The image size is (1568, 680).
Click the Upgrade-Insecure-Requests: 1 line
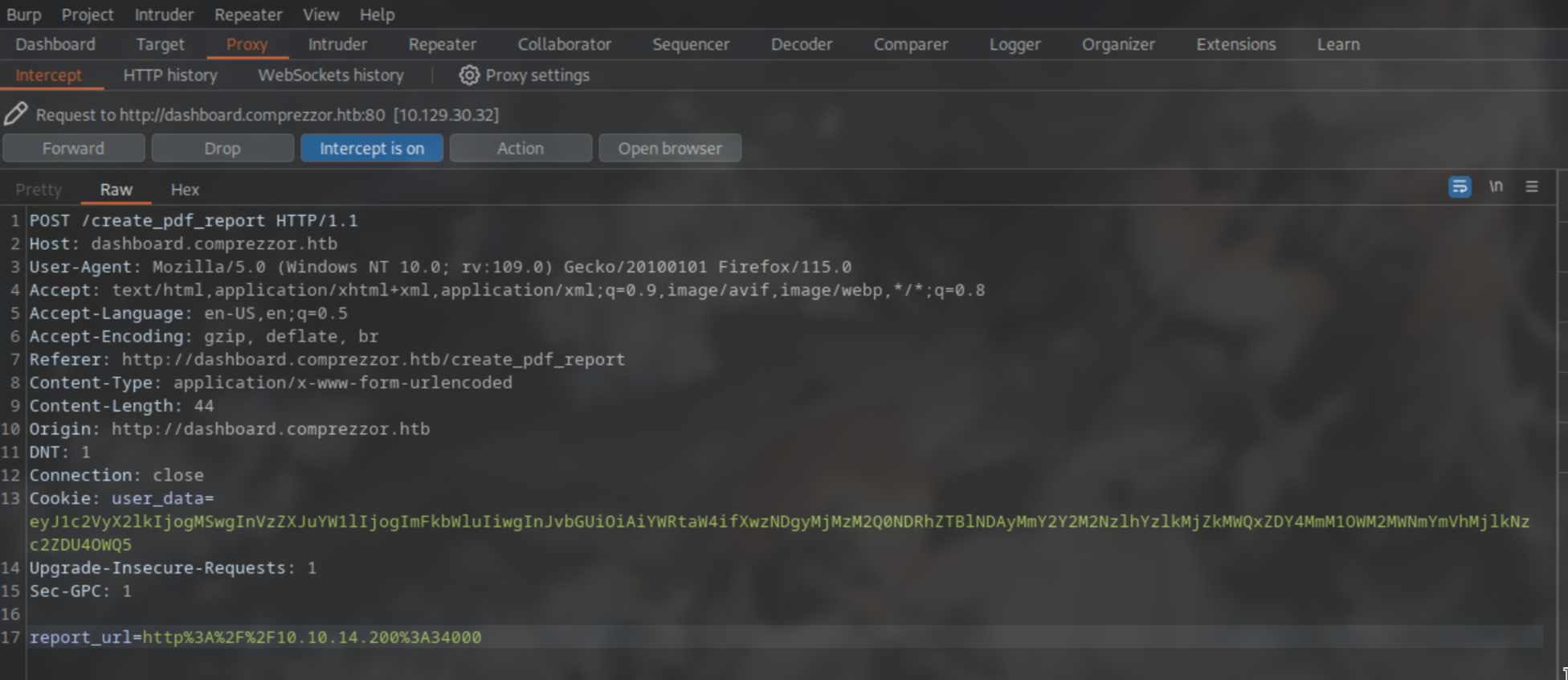tap(174, 568)
